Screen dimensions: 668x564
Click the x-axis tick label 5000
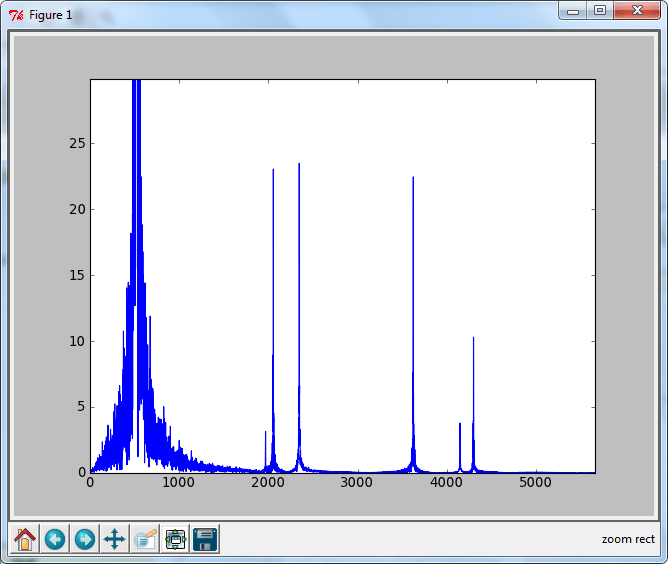(535, 482)
